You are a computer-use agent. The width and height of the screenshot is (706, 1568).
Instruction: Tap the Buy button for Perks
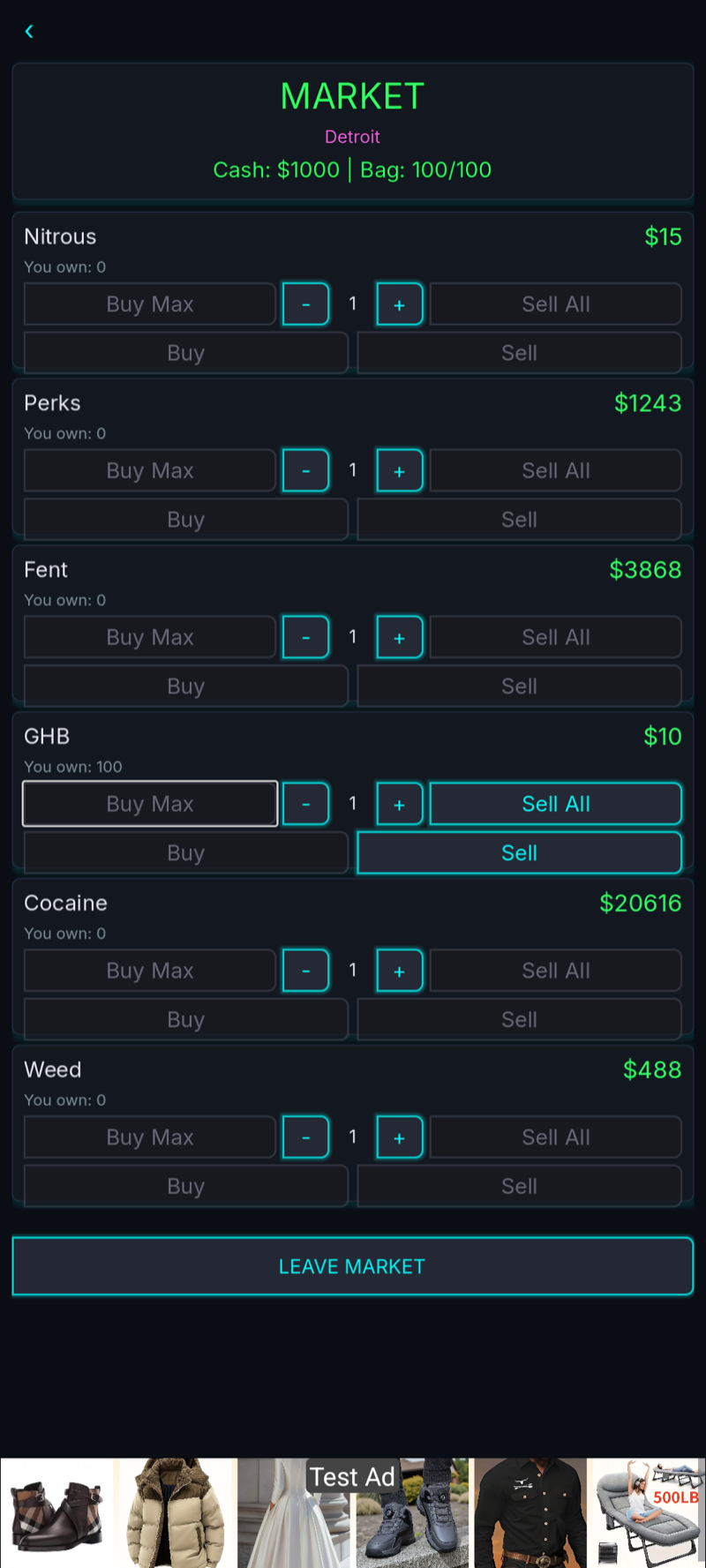coord(185,520)
